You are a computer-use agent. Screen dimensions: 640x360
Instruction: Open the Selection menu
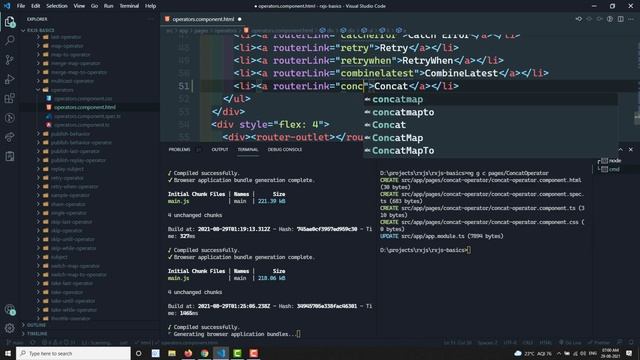point(57,6)
